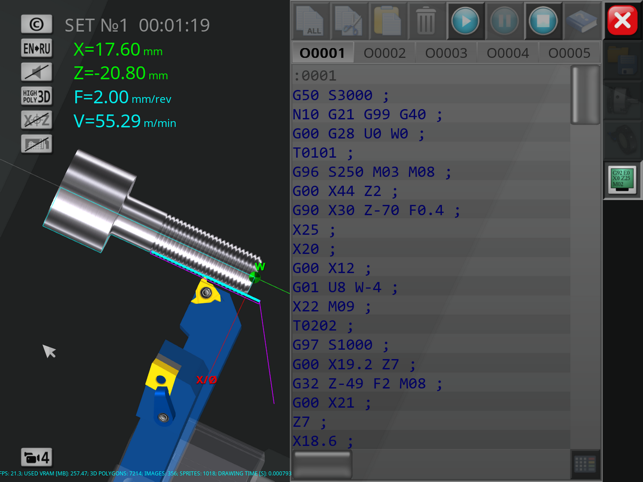
Task: Open the keypad grid icon
Action: click(585, 463)
